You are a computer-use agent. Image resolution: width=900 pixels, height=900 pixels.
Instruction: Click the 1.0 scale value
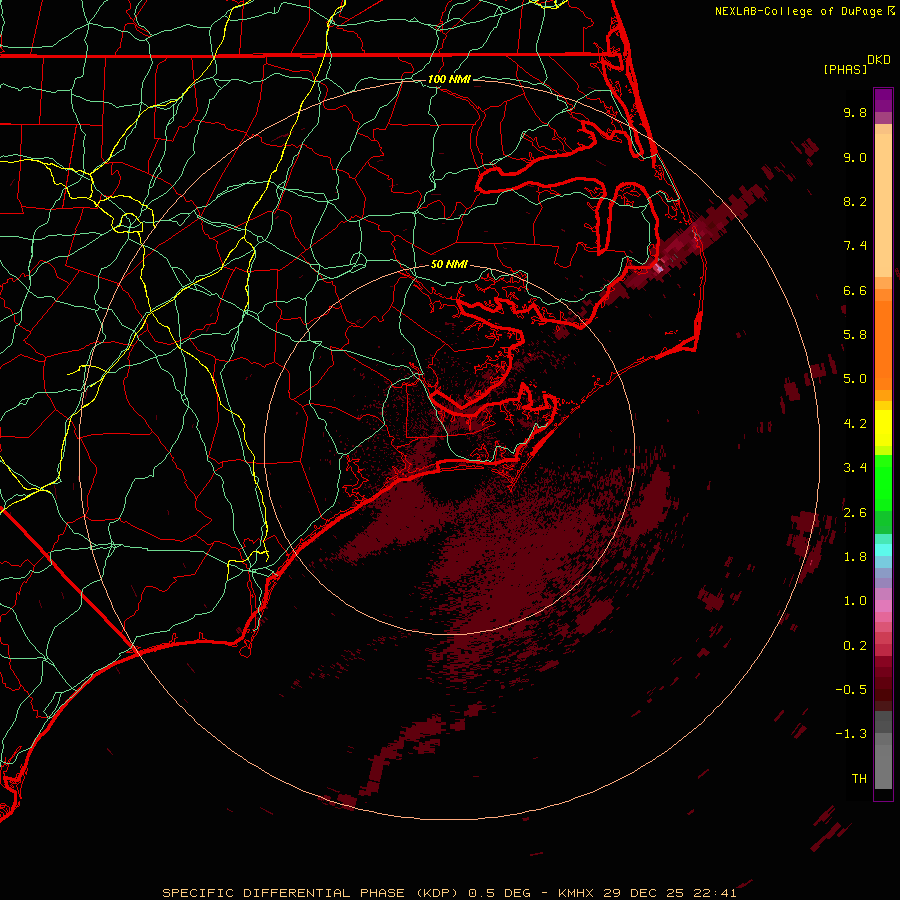[x=855, y=601]
